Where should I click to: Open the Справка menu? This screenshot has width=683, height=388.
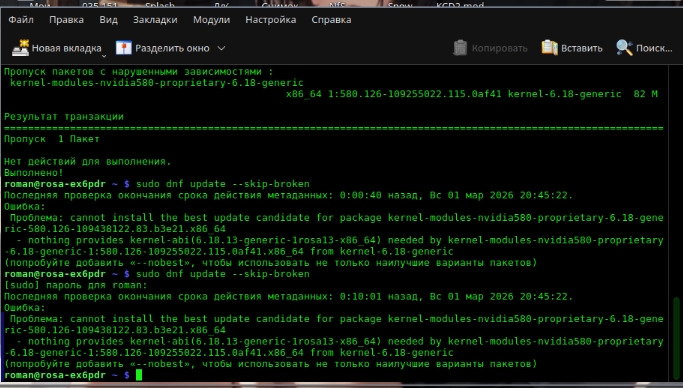tap(331, 20)
